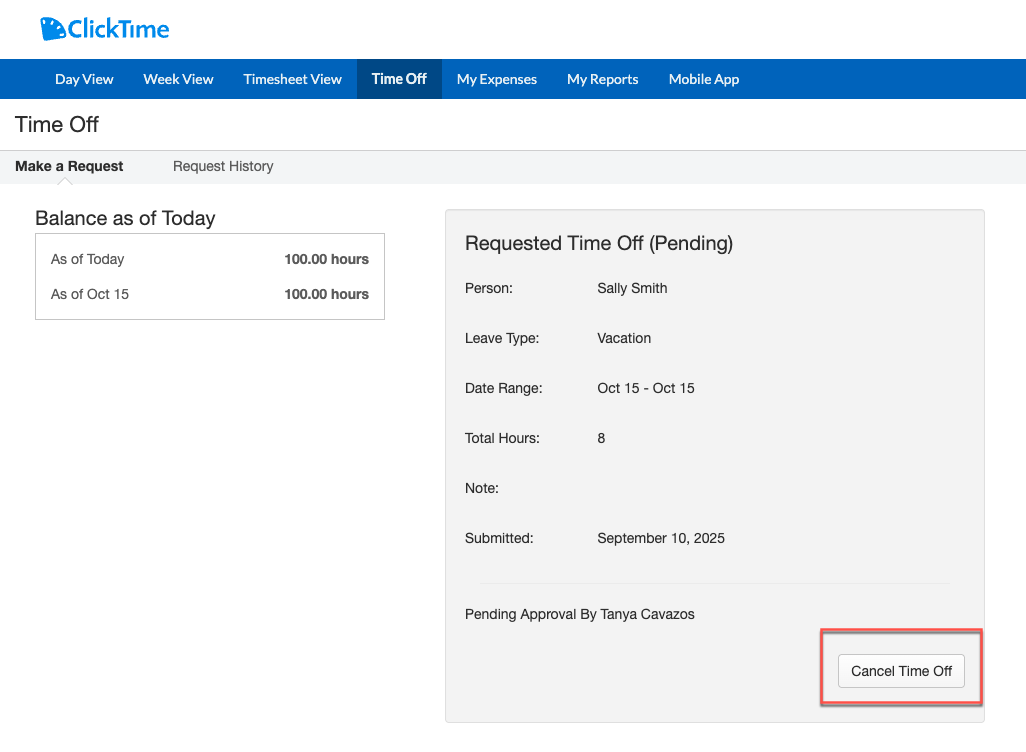Select the Make a Request subtab
1026x752 pixels.
click(69, 166)
